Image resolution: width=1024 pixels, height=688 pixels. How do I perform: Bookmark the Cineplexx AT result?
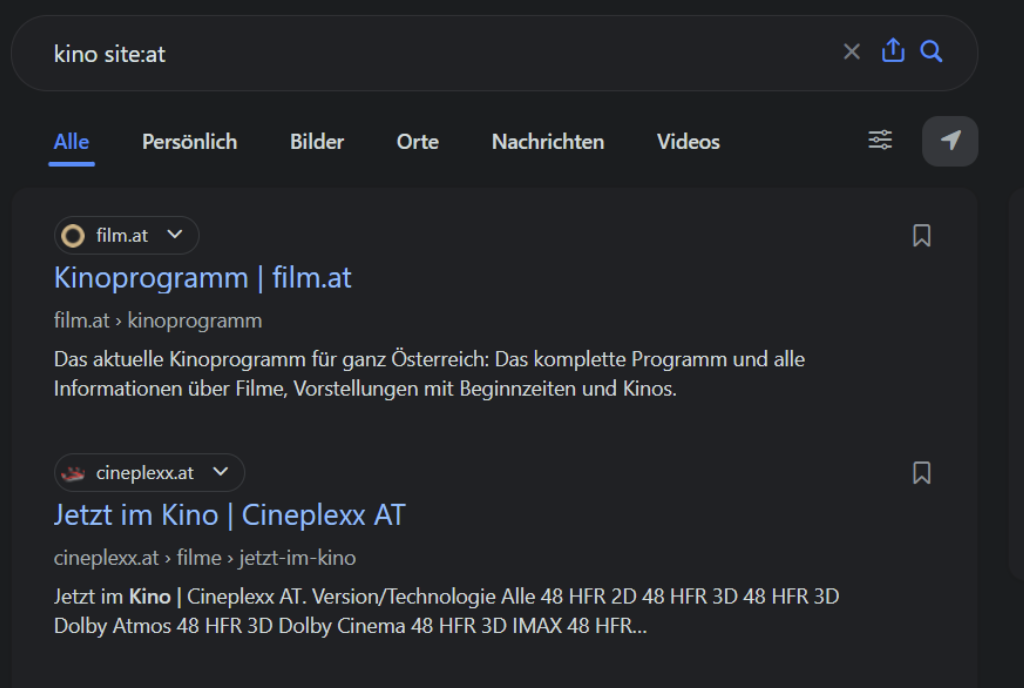click(921, 473)
